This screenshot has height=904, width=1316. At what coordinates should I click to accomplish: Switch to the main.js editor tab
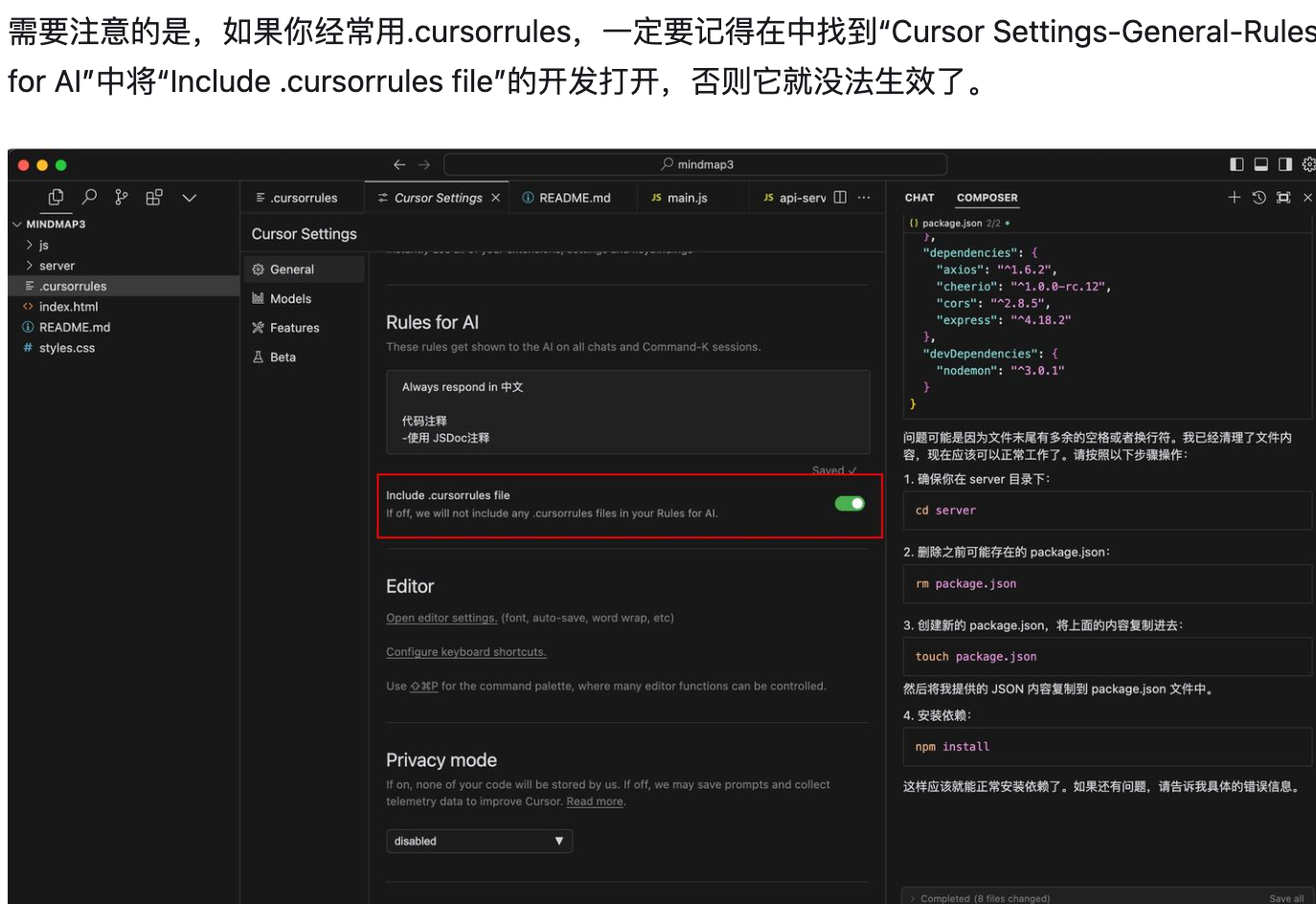tap(686, 197)
